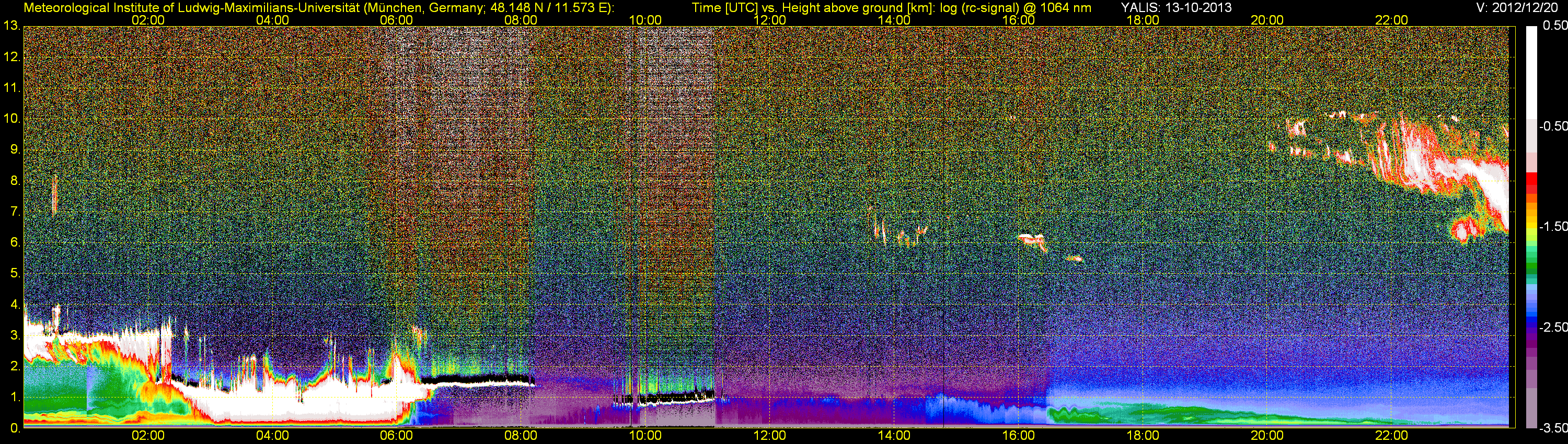Click '22:00' on the upper time axis
Screen dimensions: 1568x444
click(x=1391, y=20)
